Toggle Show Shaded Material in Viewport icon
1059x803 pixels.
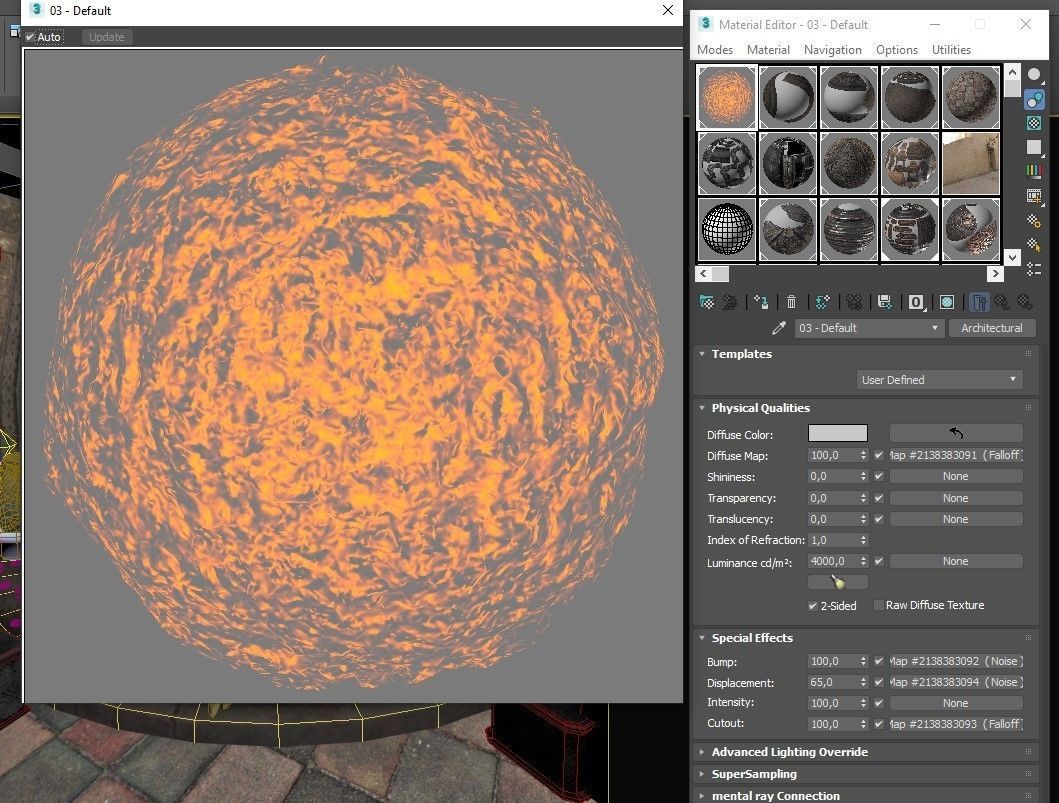point(947,302)
